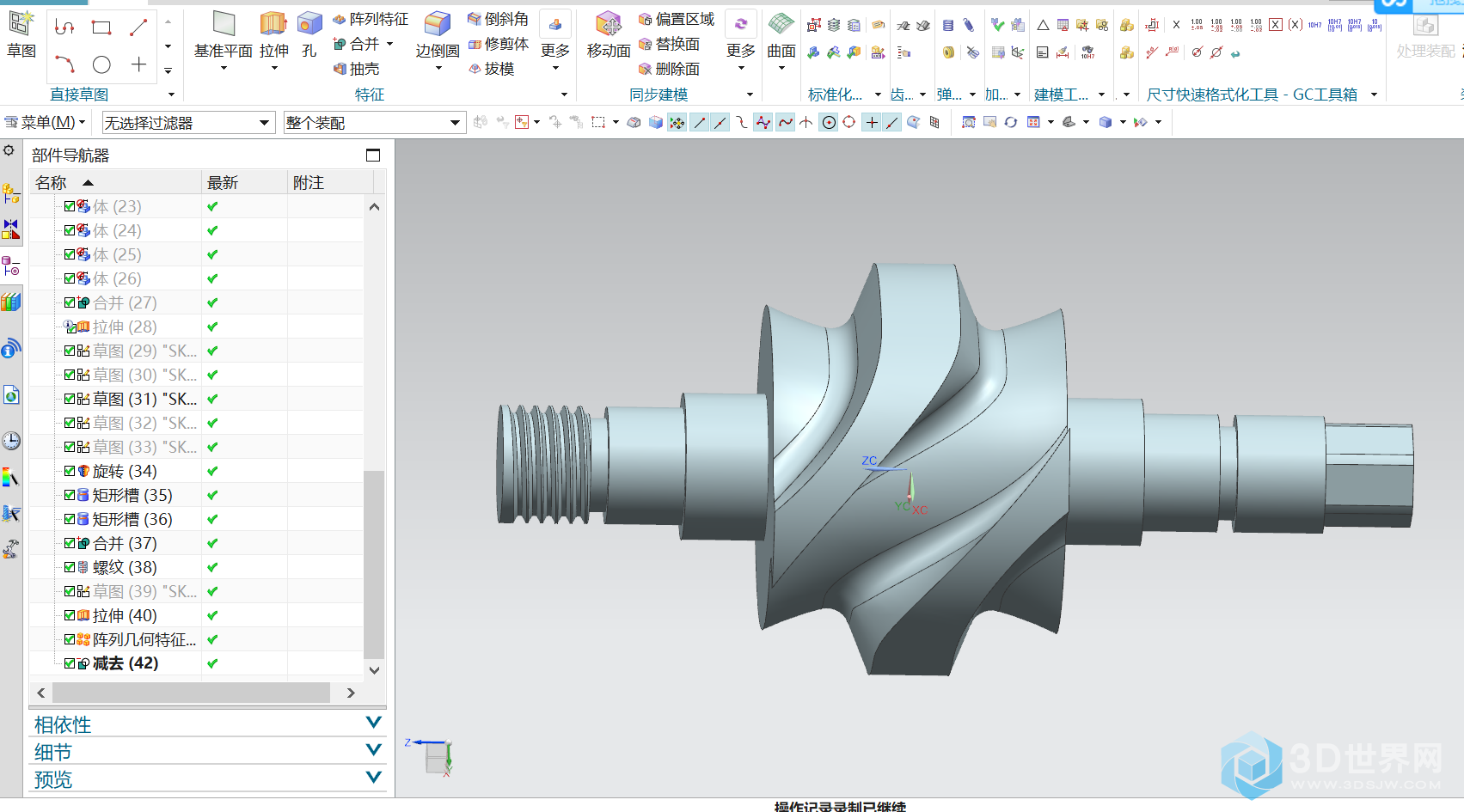Click the navigator tree scroll-down arrow
1464x812 pixels.
[x=374, y=670]
